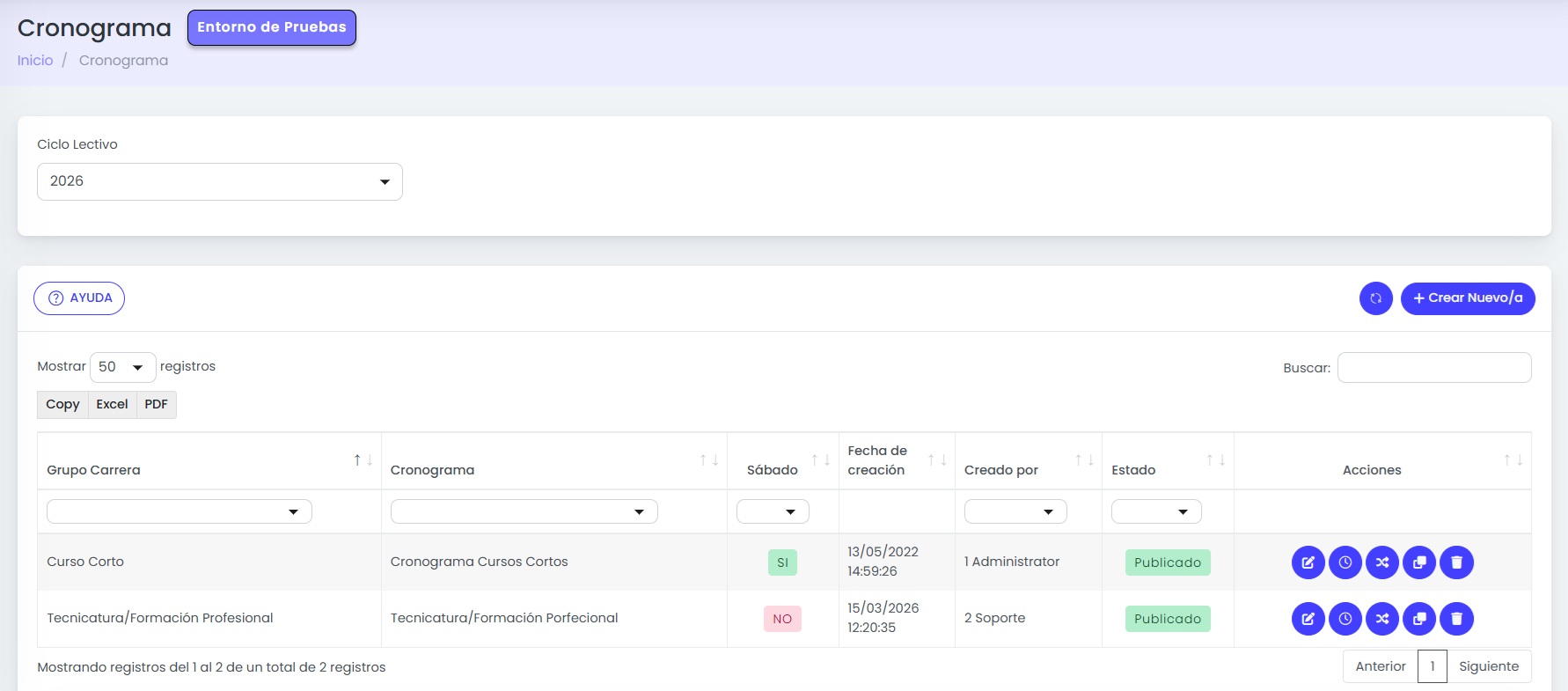Click Publicado status of Curso Corto
This screenshot has height=691, width=1568.
[x=1168, y=562]
